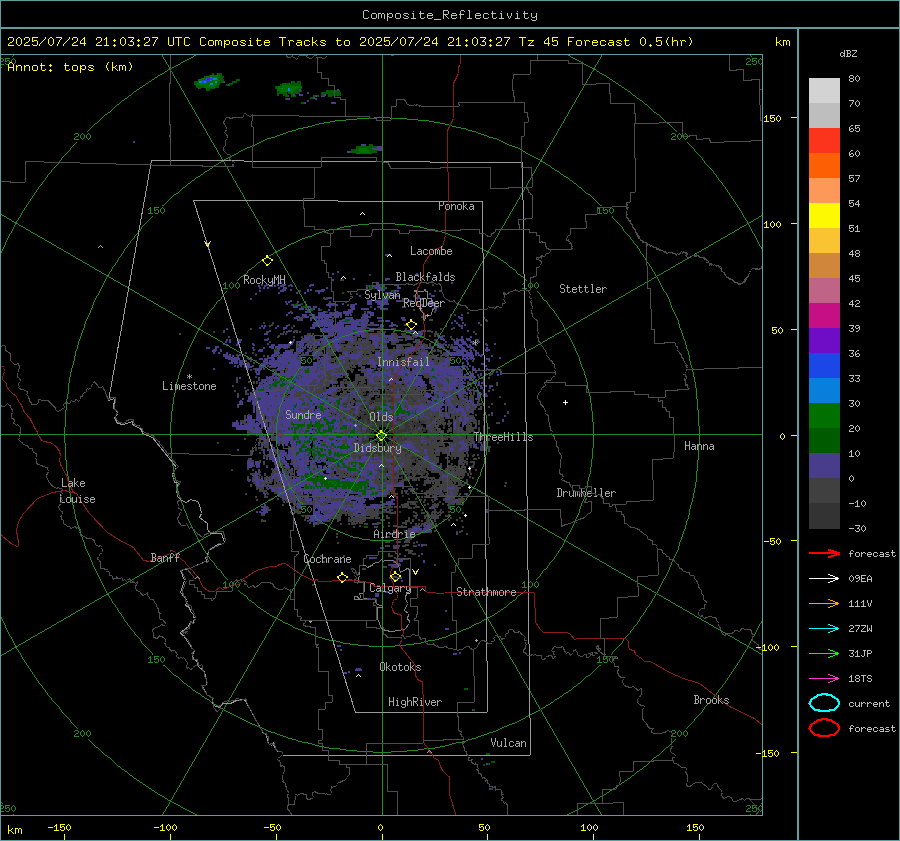Click yellow radar-site diamond at map center
Screen dimensions: 900x841
pos(381,436)
